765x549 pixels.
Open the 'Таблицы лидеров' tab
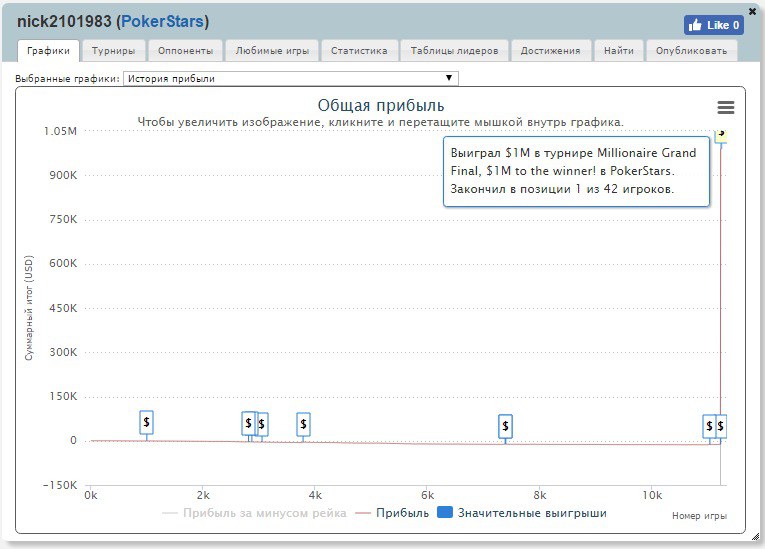(454, 50)
